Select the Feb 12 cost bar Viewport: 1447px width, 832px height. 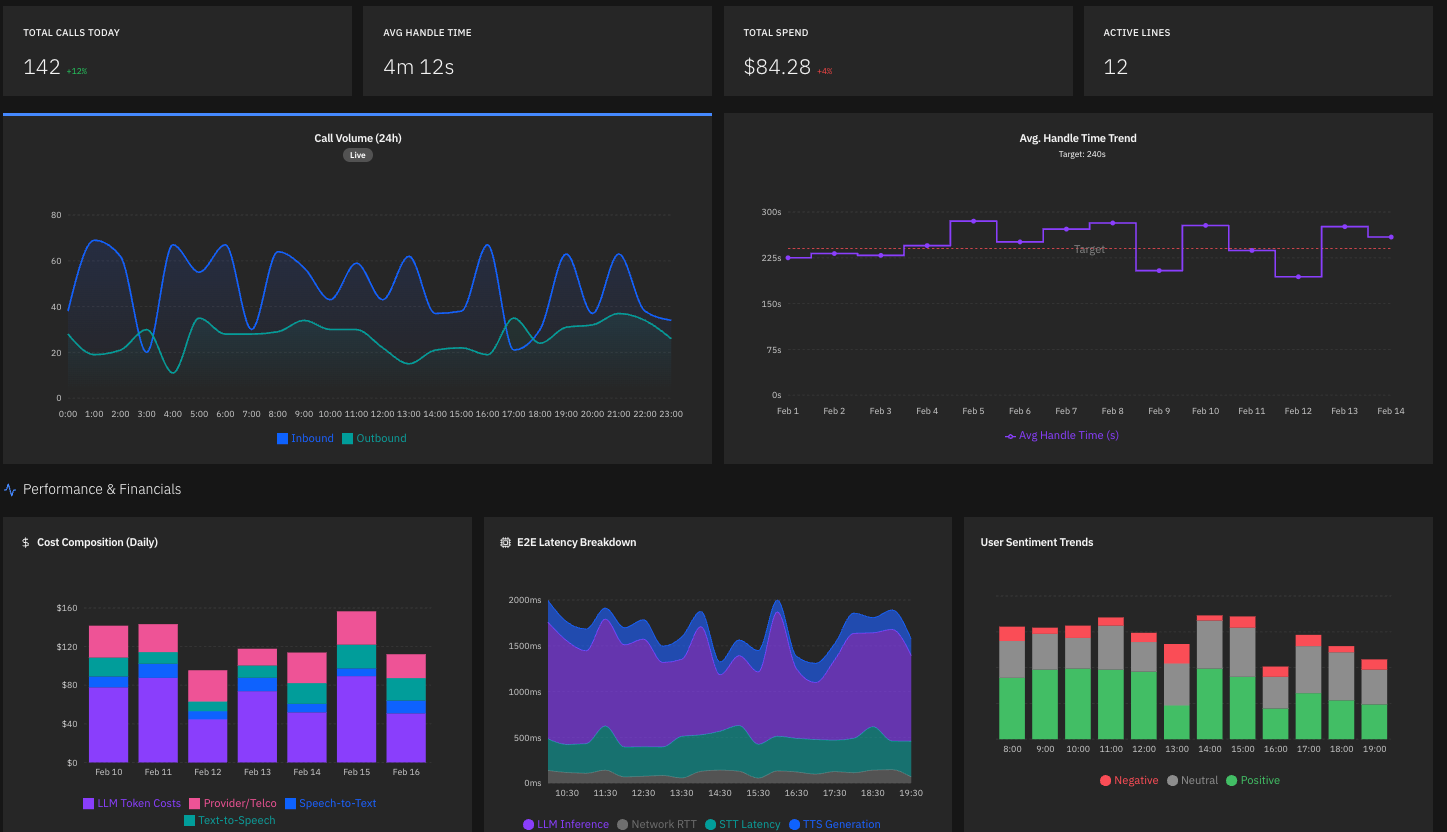coord(208,716)
